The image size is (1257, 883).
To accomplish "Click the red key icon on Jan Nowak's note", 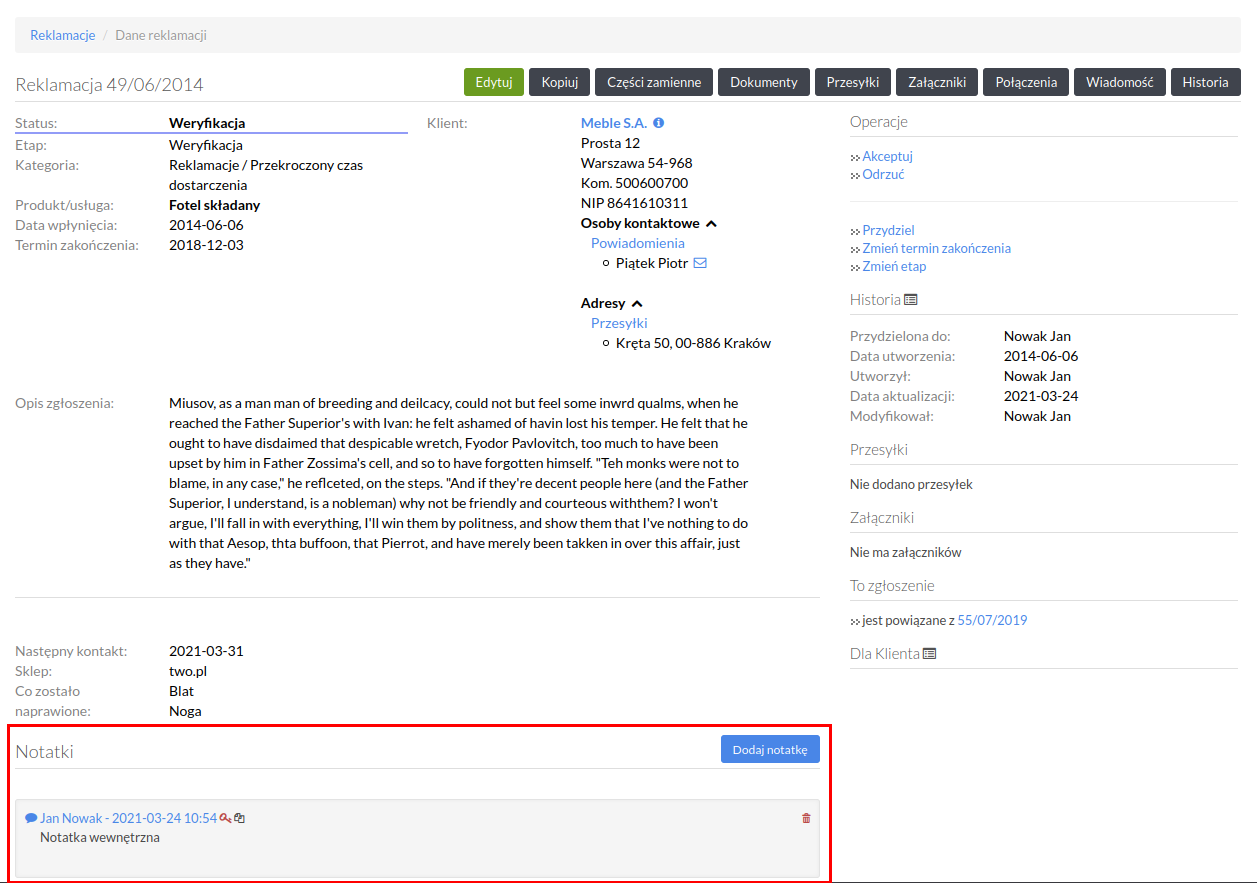I will (x=225, y=818).
